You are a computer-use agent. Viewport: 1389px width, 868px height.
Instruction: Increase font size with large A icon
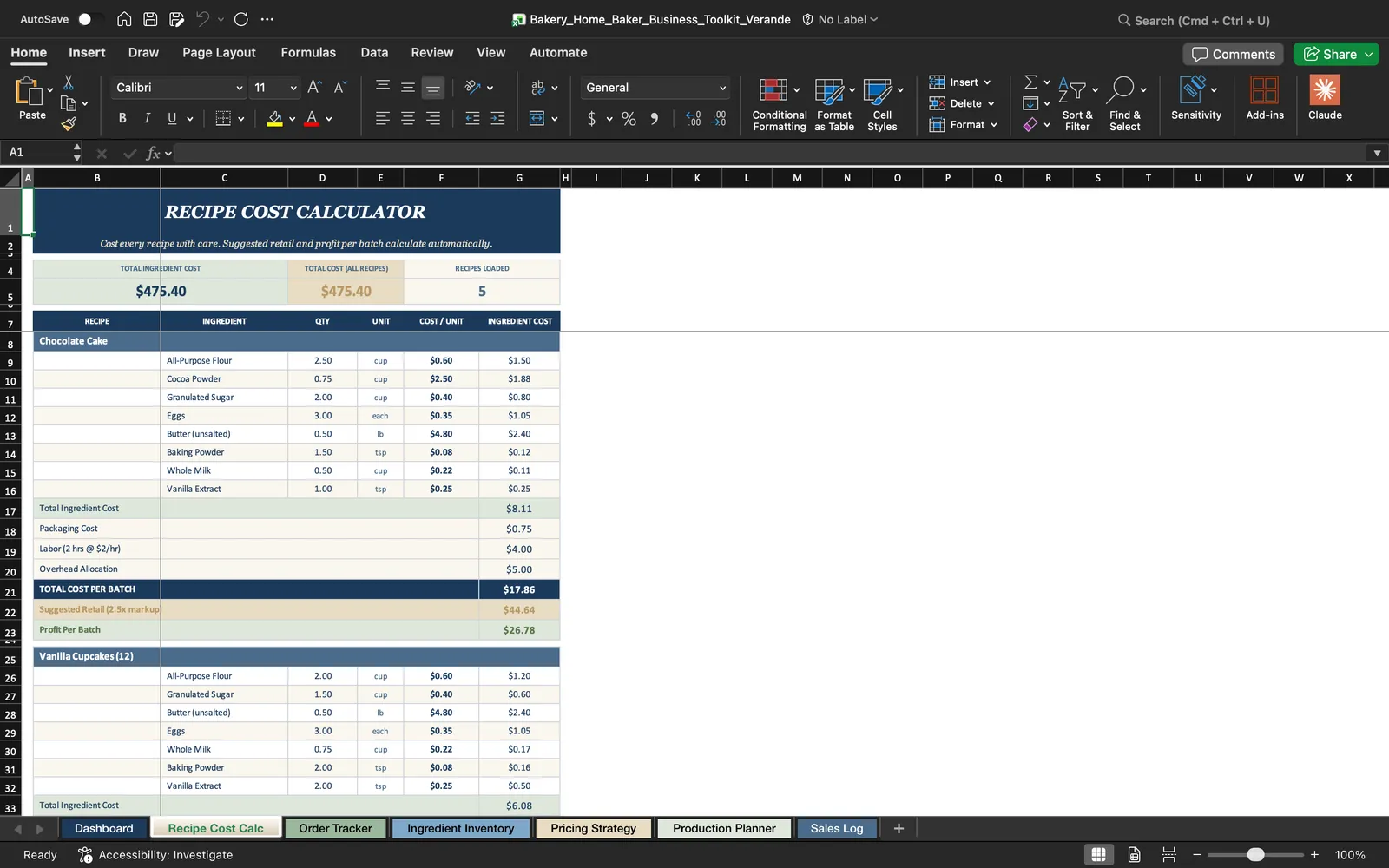tap(314, 87)
